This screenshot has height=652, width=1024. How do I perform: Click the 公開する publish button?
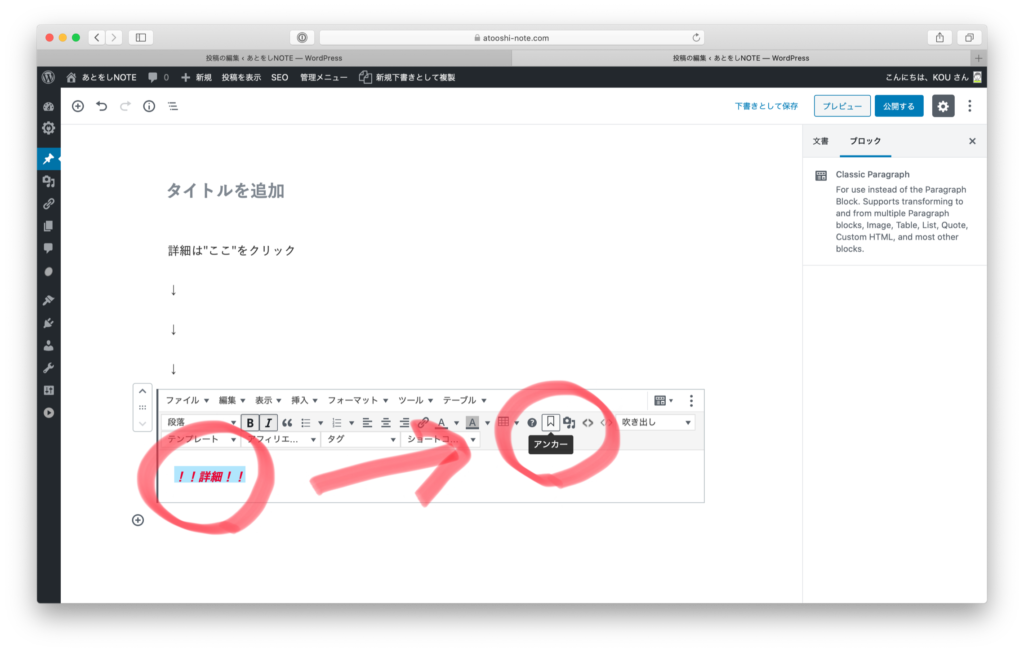click(x=898, y=106)
